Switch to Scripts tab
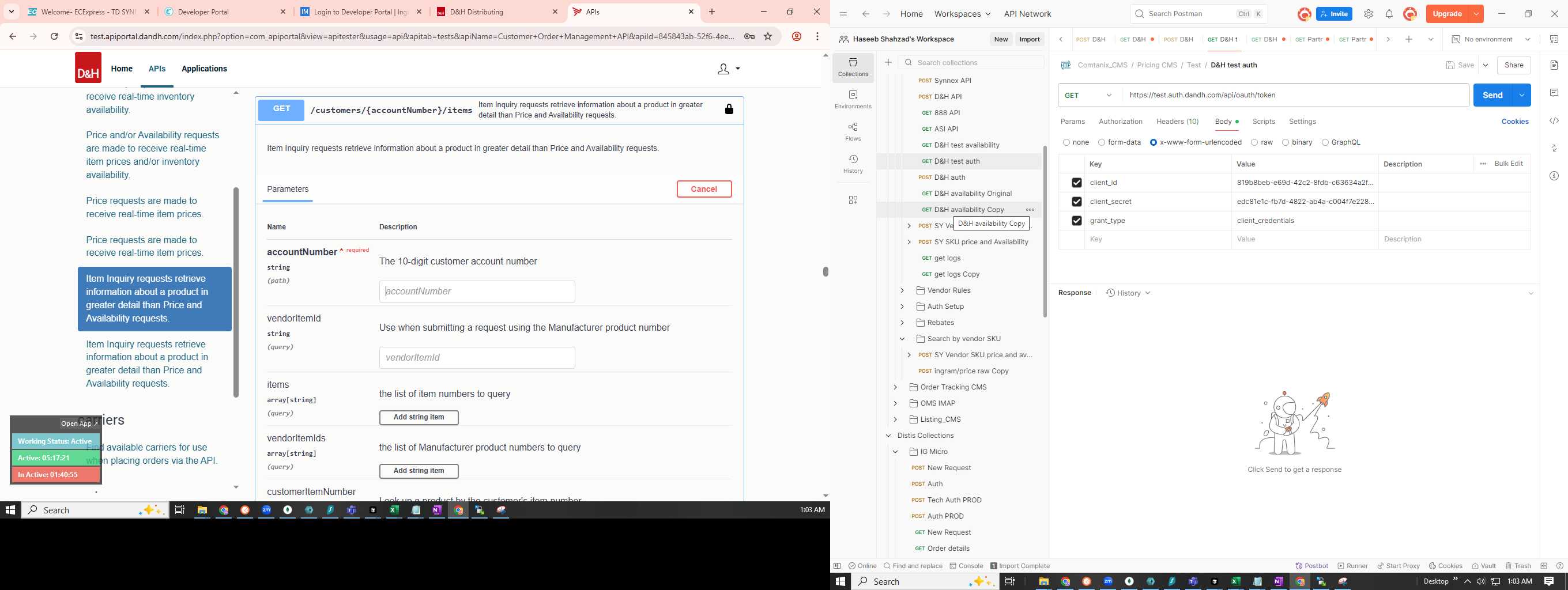The height and width of the screenshot is (590, 1568). click(x=1264, y=122)
